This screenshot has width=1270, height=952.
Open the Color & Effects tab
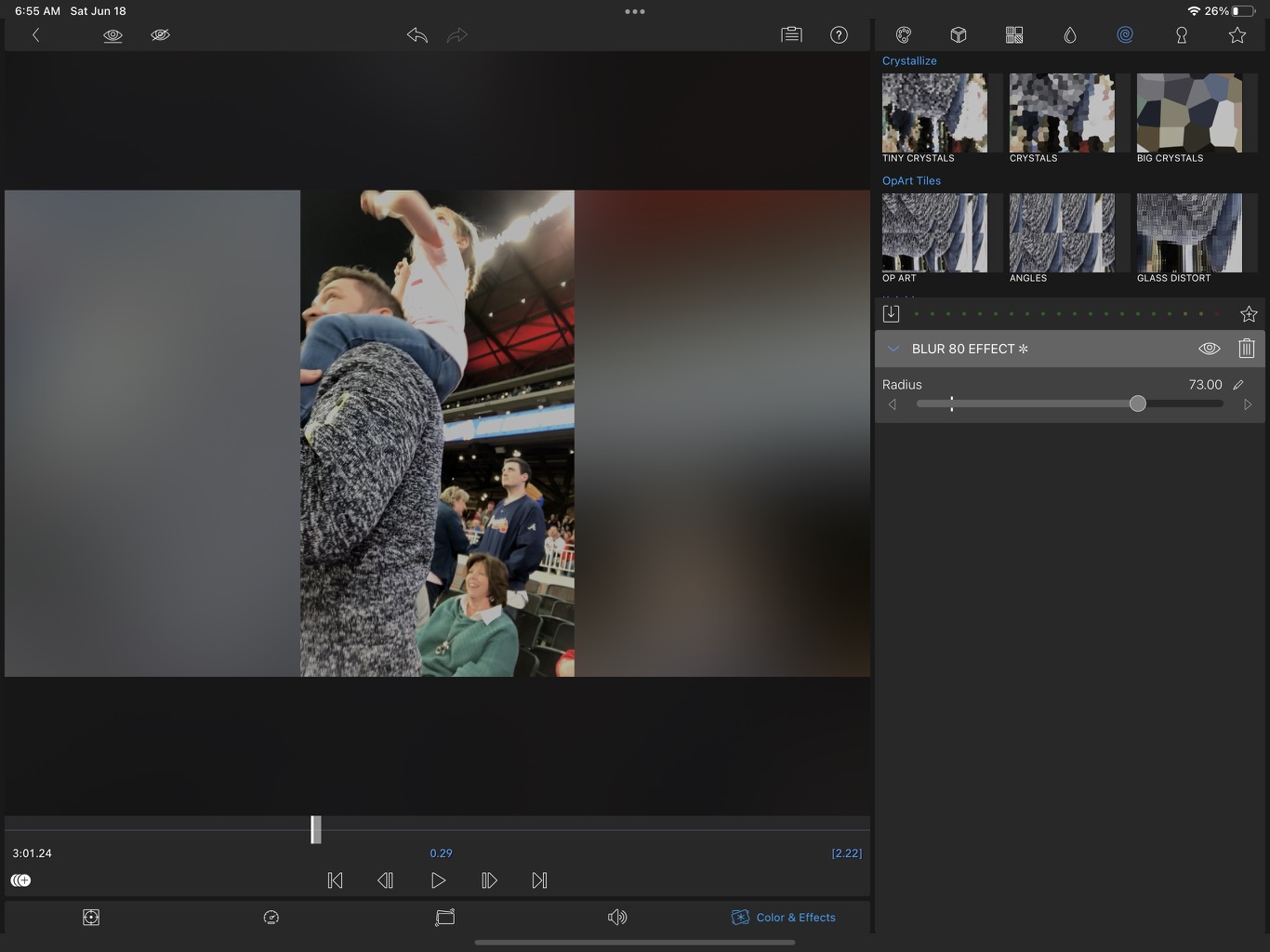[x=784, y=917]
